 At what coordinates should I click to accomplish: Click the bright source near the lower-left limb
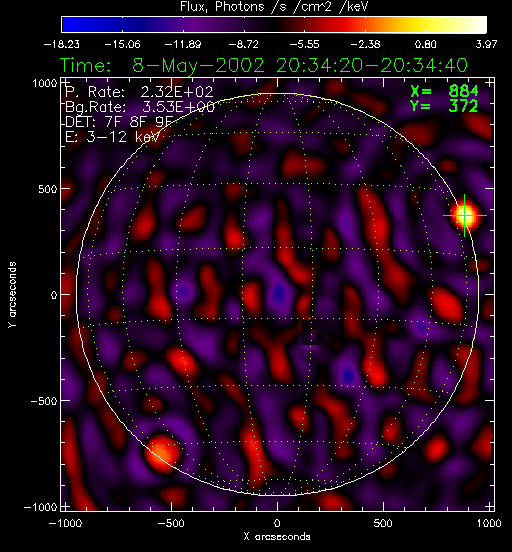162,453
